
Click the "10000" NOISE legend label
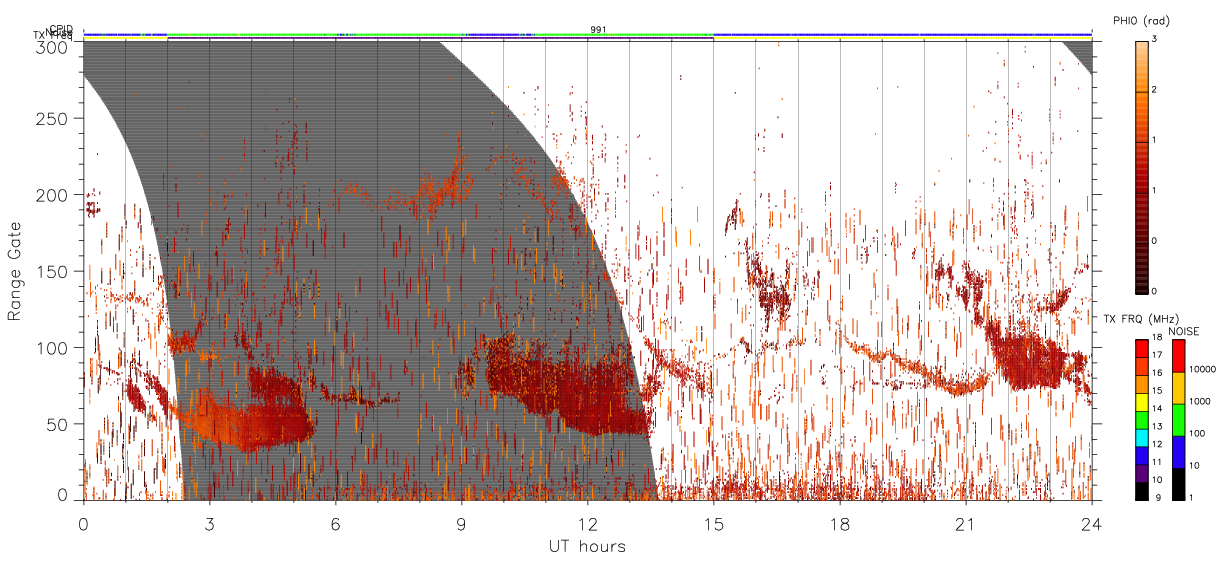(1203, 369)
